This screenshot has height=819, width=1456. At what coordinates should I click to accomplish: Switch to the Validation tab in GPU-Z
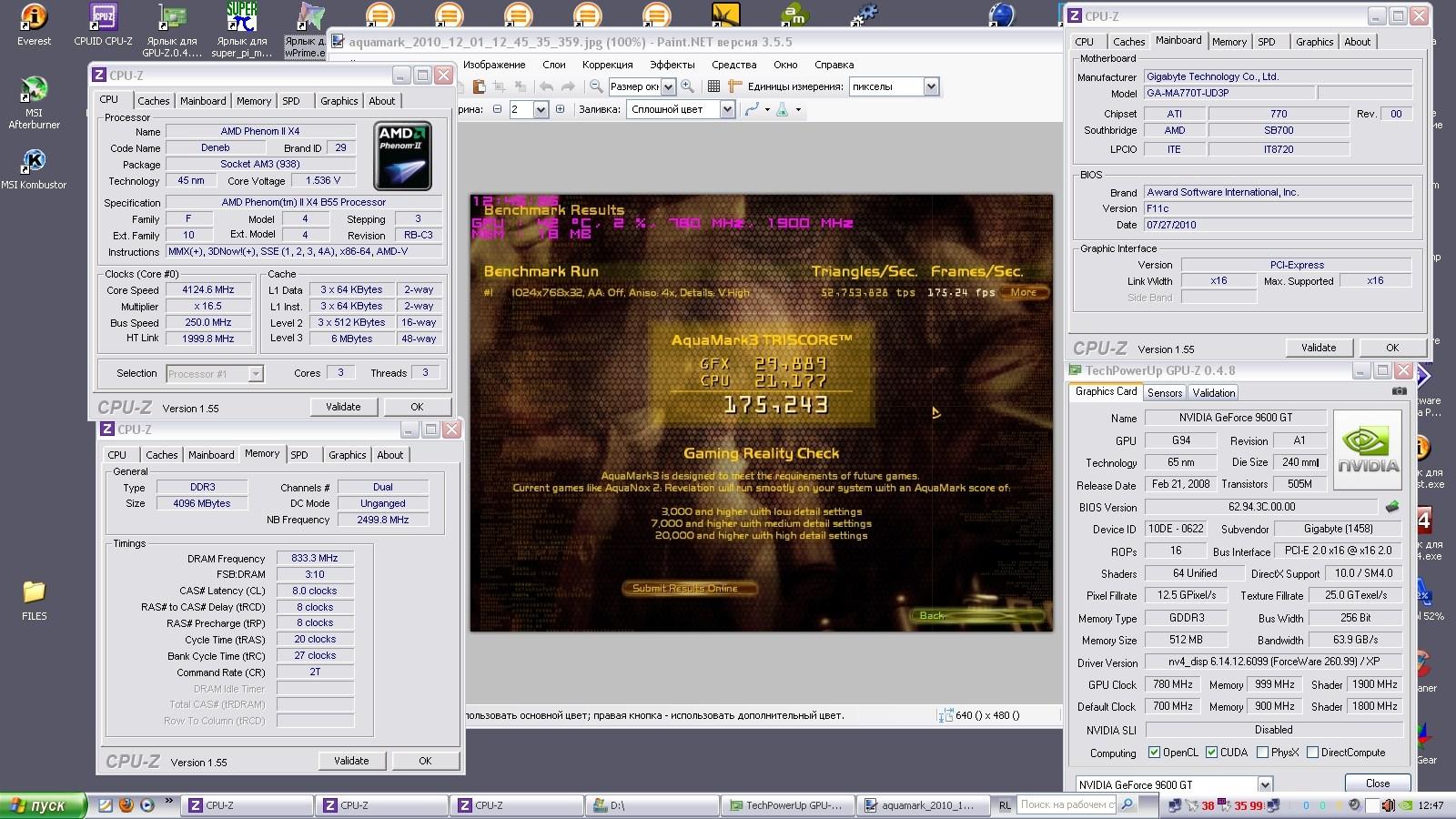coord(1214,393)
